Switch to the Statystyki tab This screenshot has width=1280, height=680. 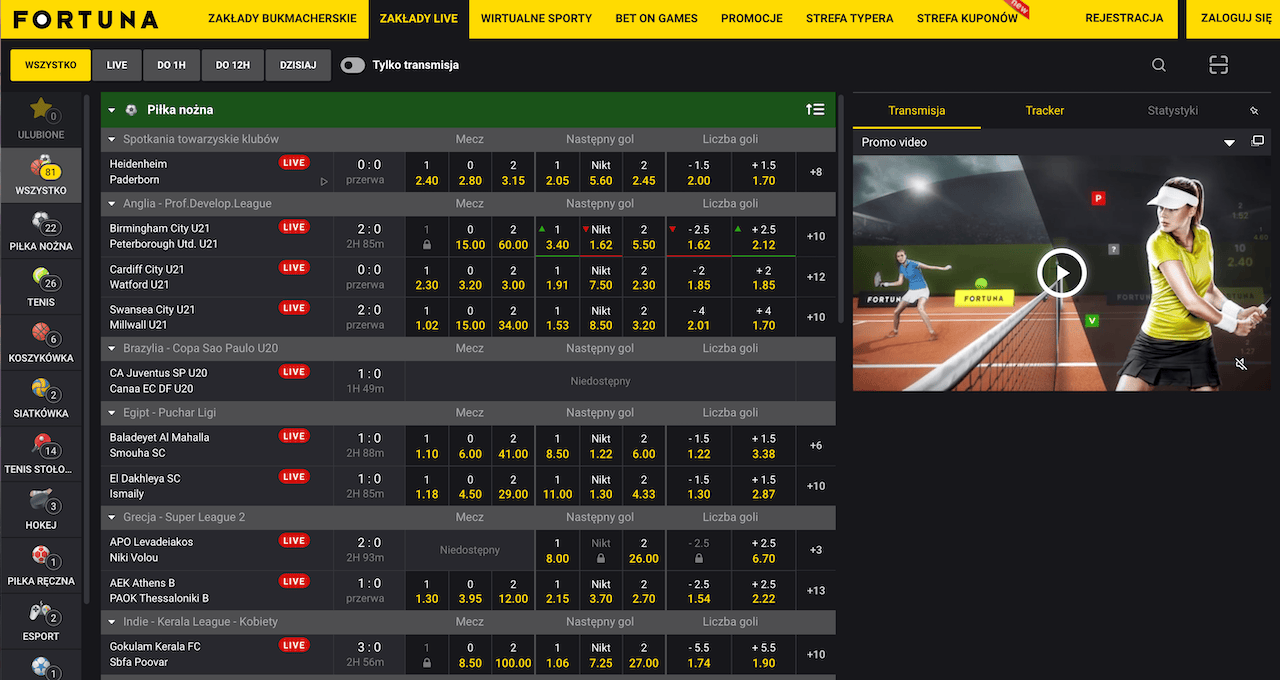pos(1173,111)
